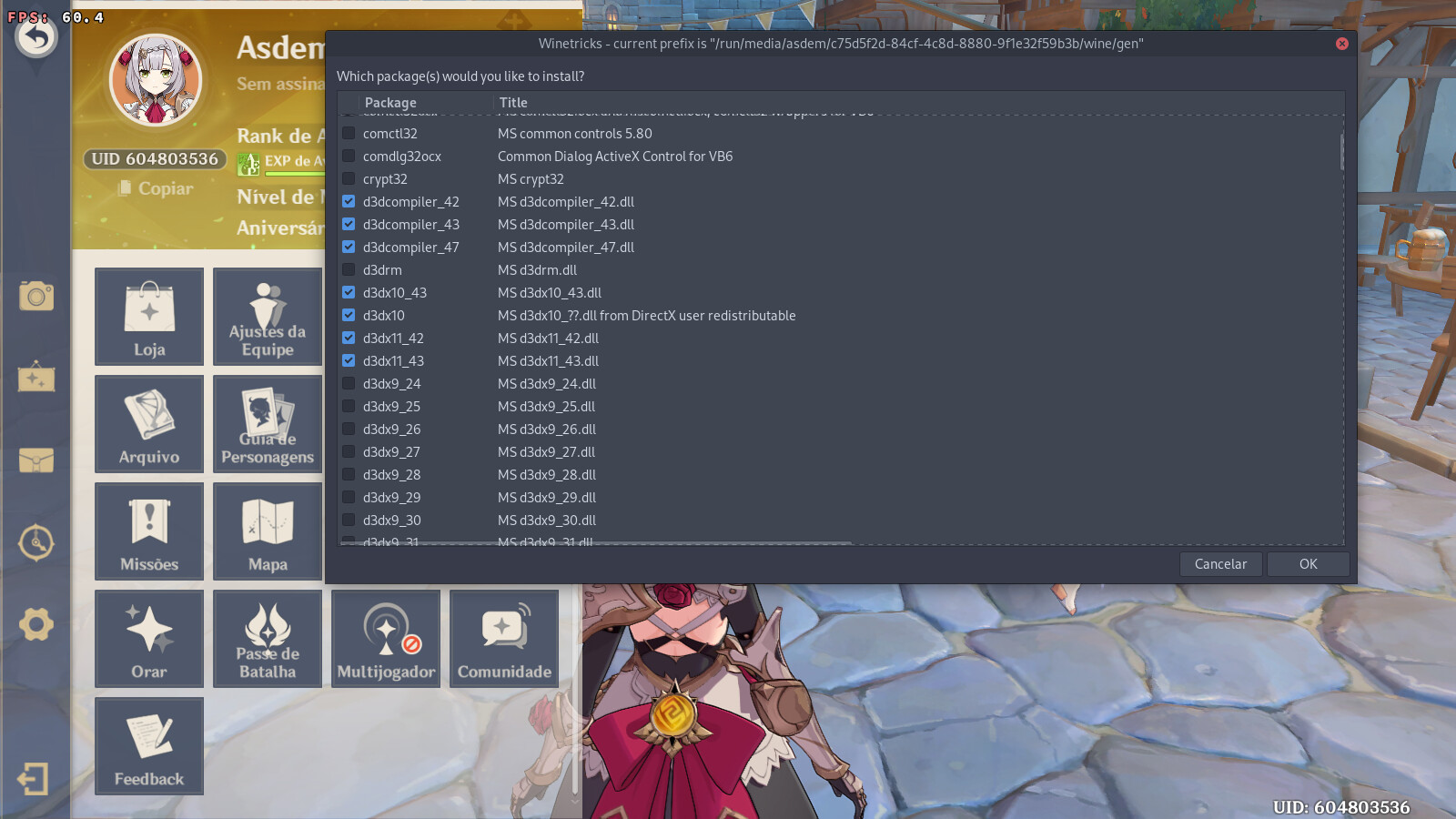Viewport: 1456px width, 819px height.
Task: Check the d3dx9_27 package checkbox
Action: [349, 451]
